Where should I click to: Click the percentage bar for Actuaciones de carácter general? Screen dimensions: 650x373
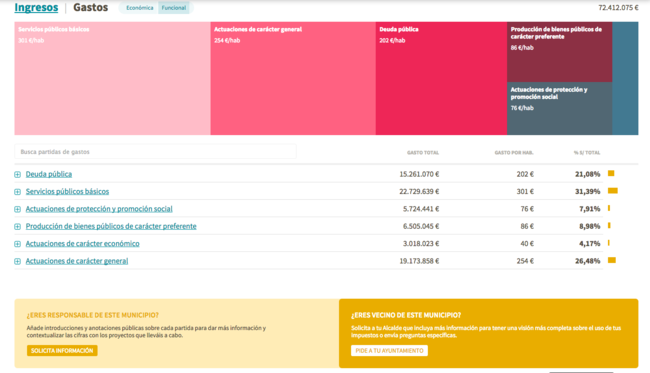click(612, 260)
